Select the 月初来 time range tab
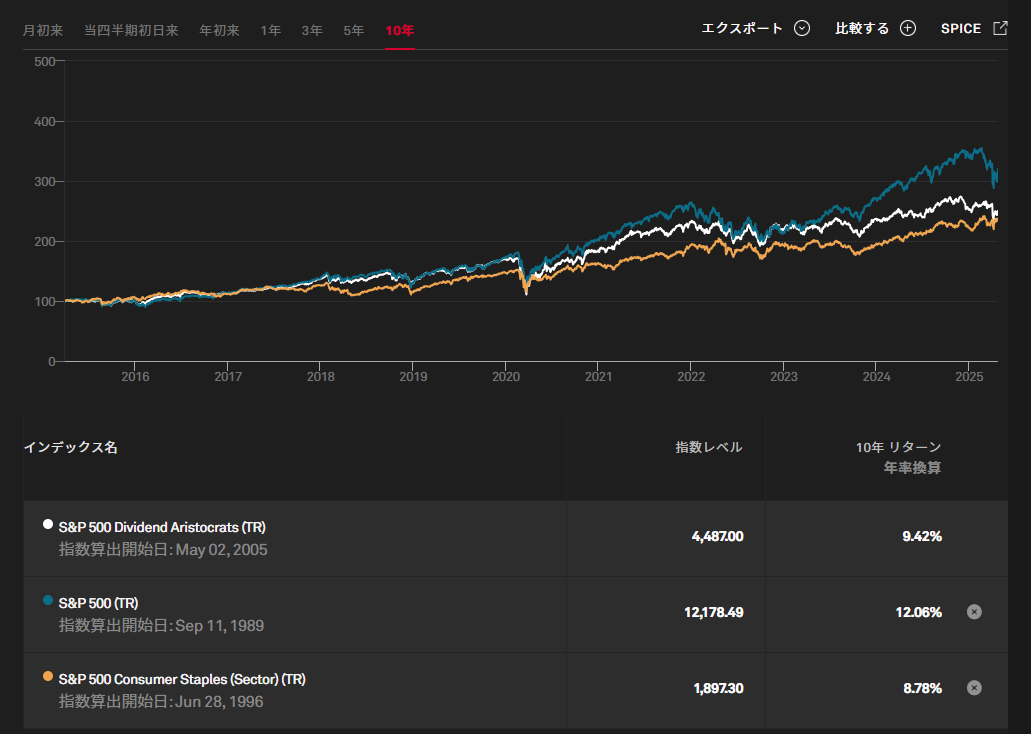Screen dimensions: 1031x734 (43, 30)
